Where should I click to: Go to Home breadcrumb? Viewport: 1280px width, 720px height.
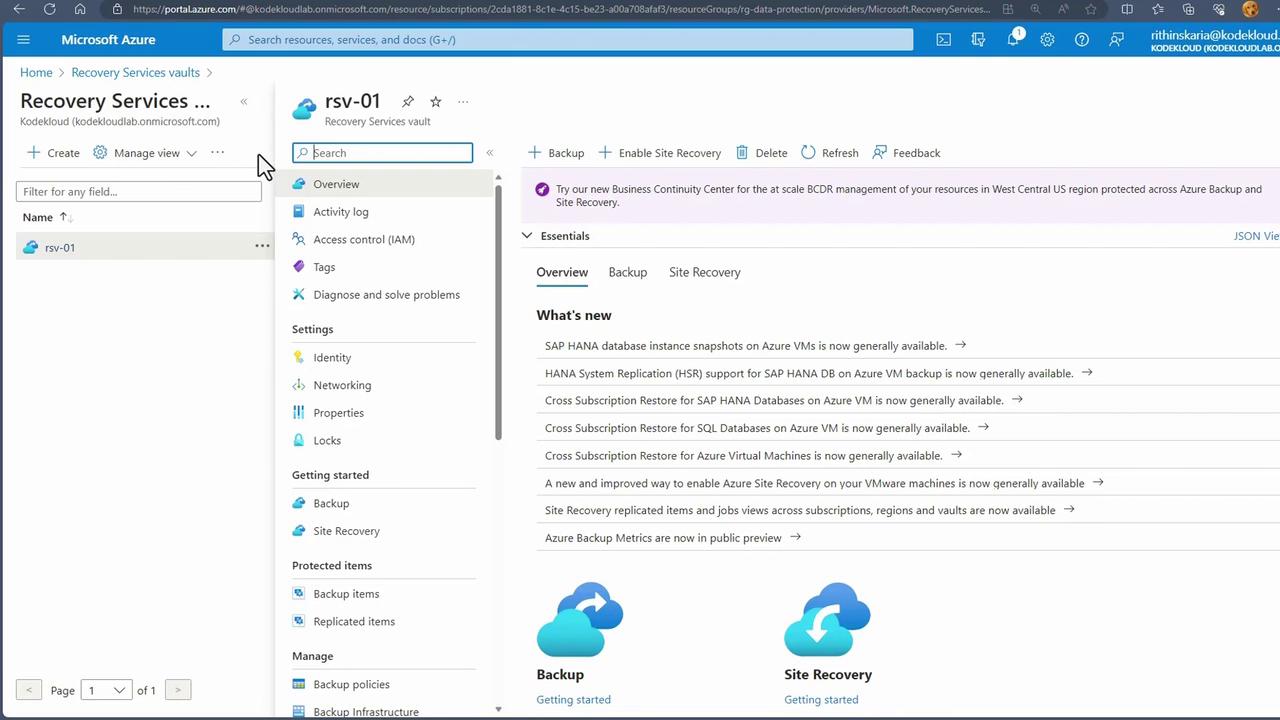point(36,73)
